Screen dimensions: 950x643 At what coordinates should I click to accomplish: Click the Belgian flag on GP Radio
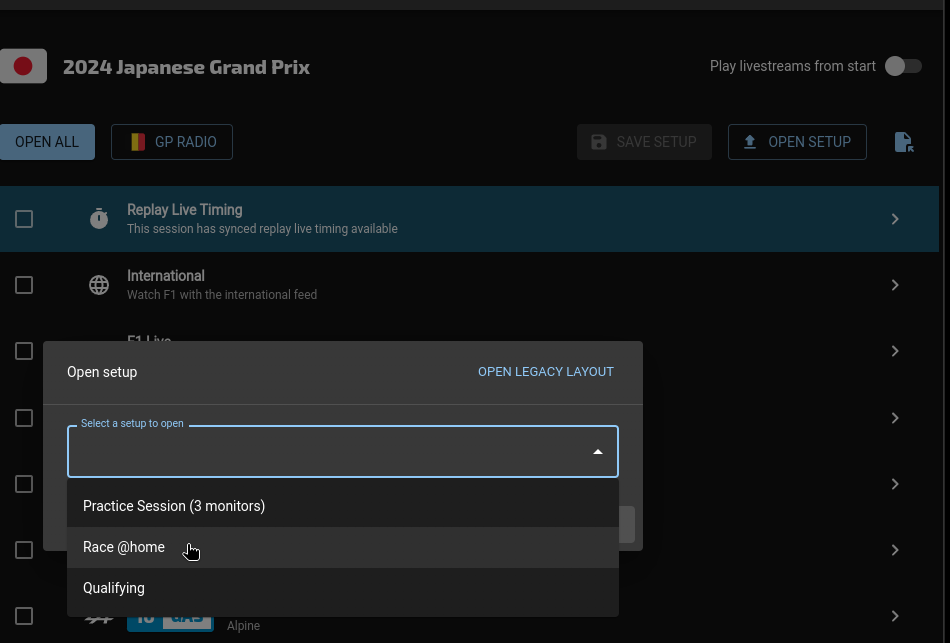pyautogui.click(x=138, y=142)
